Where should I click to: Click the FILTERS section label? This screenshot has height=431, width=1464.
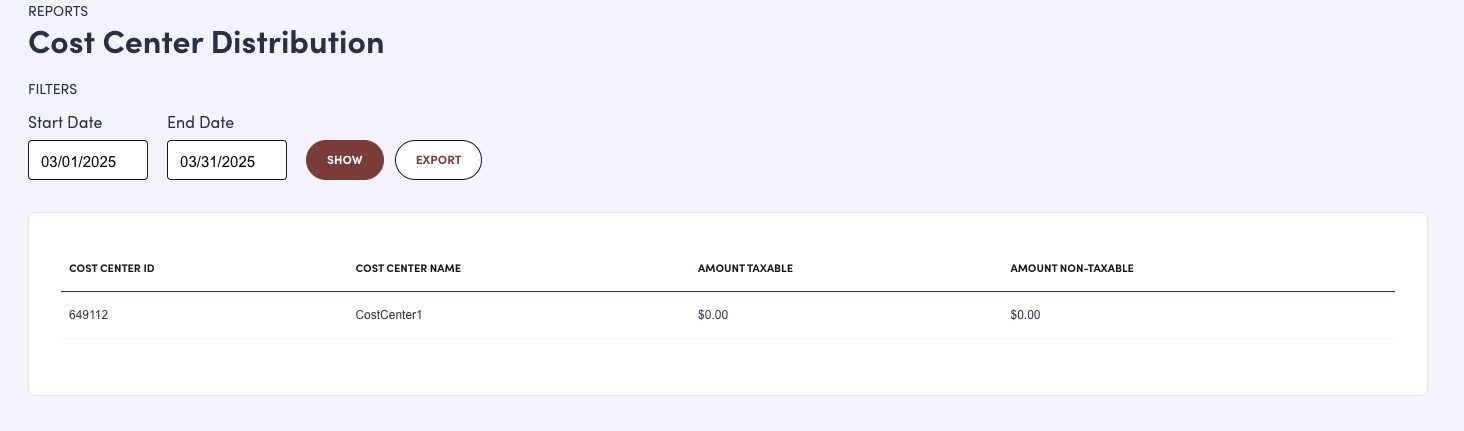point(53,89)
